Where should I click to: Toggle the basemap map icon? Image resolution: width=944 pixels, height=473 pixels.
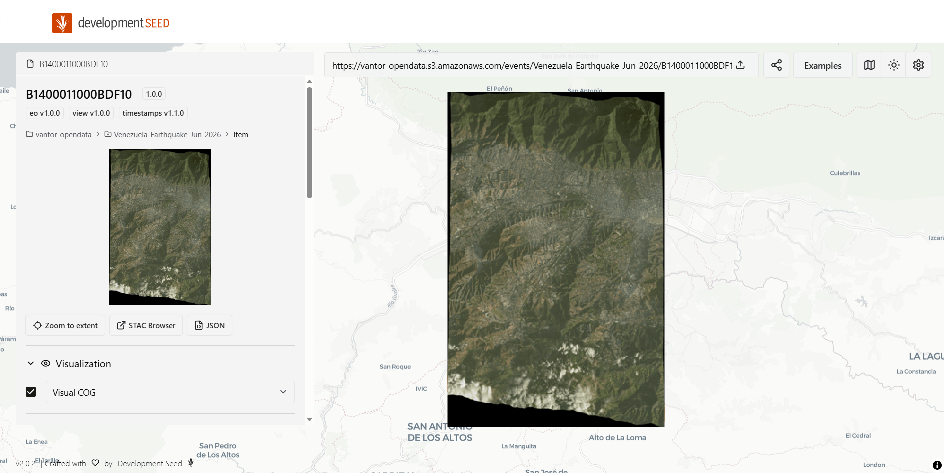point(869,65)
